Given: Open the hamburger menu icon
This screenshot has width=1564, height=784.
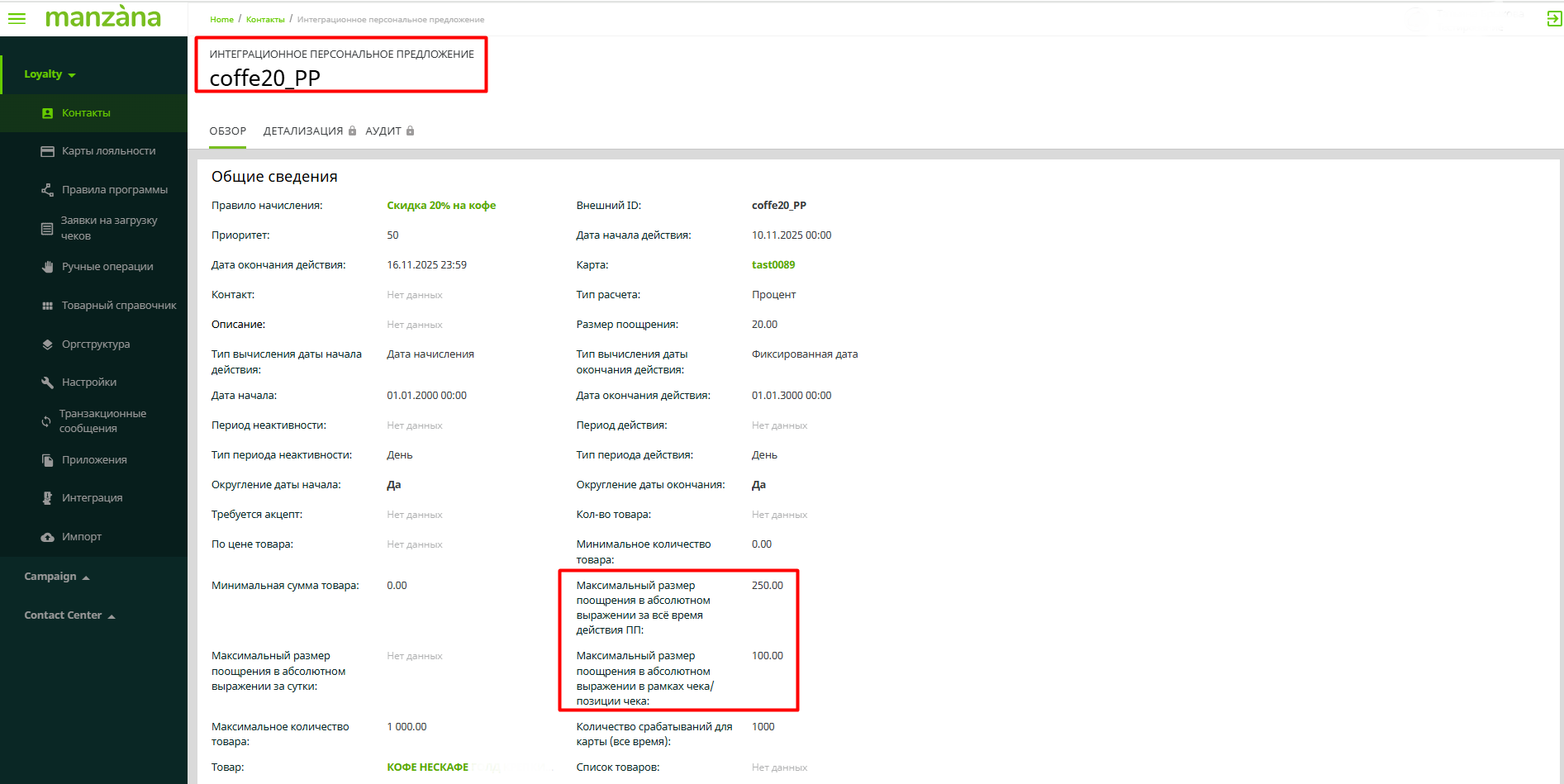Looking at the screenshot, I should pos(17,18).
